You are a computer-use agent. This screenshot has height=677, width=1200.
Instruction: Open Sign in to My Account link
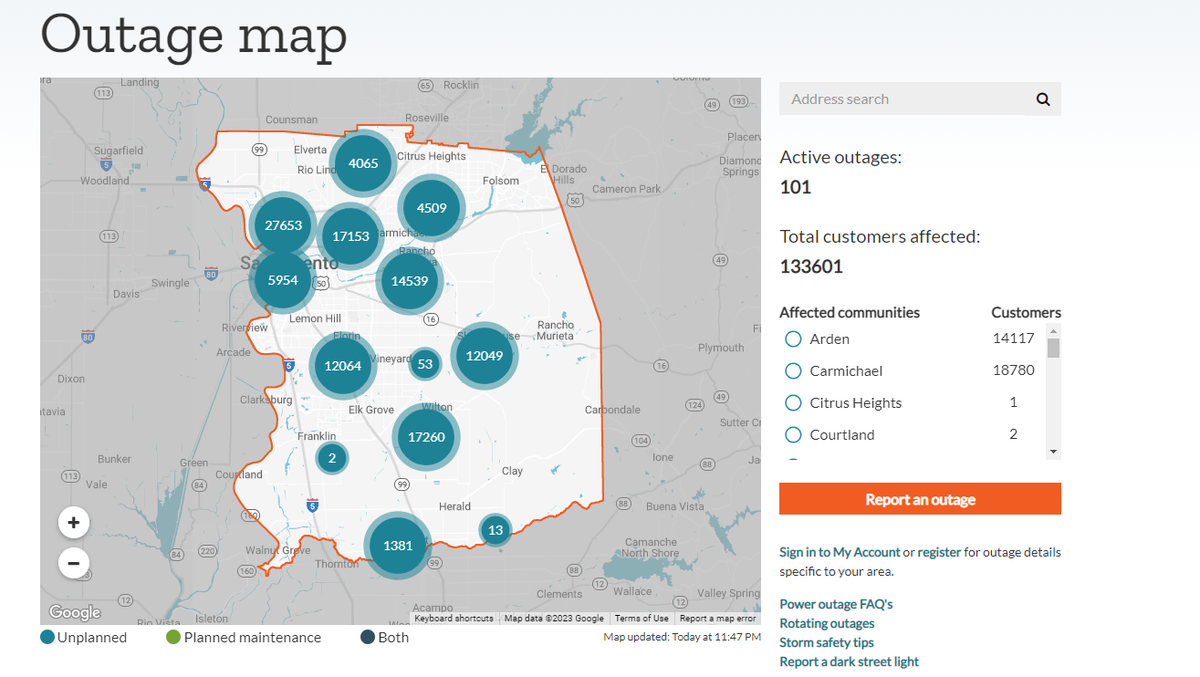pyautogui.click(x=840, y=552)
